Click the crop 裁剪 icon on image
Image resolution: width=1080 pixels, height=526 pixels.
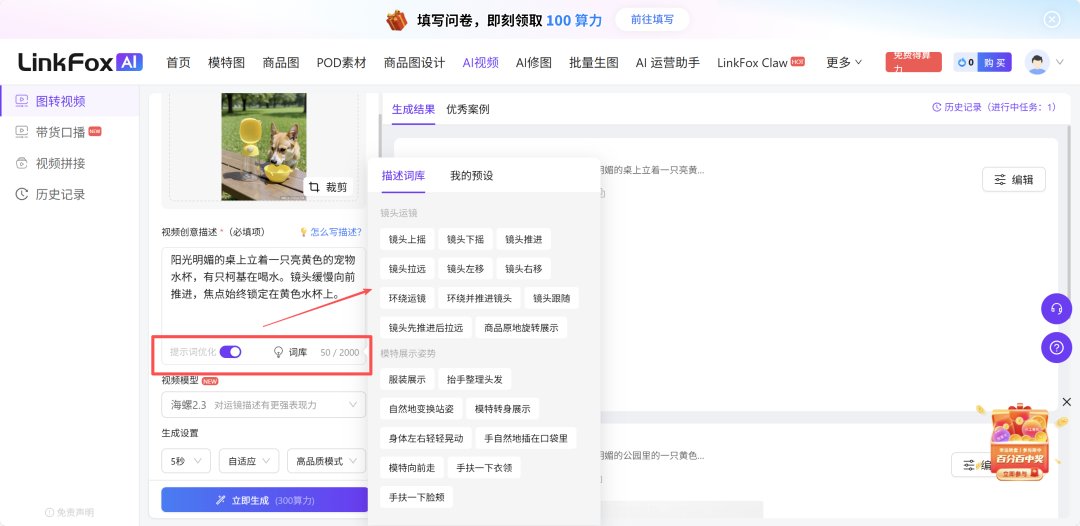pyautogui.click(x=314, y=187)
